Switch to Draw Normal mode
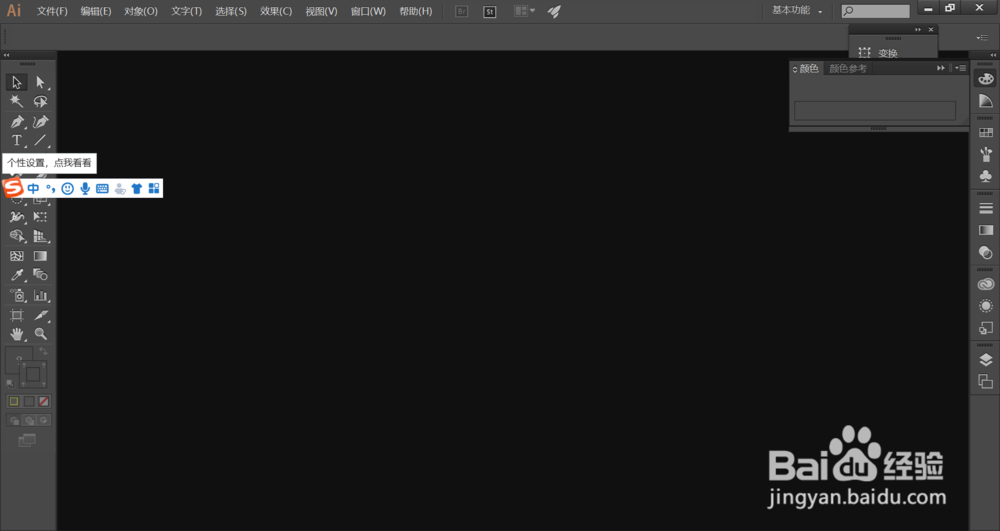This screenshot has height=531, width=1000. pos(14,420)
